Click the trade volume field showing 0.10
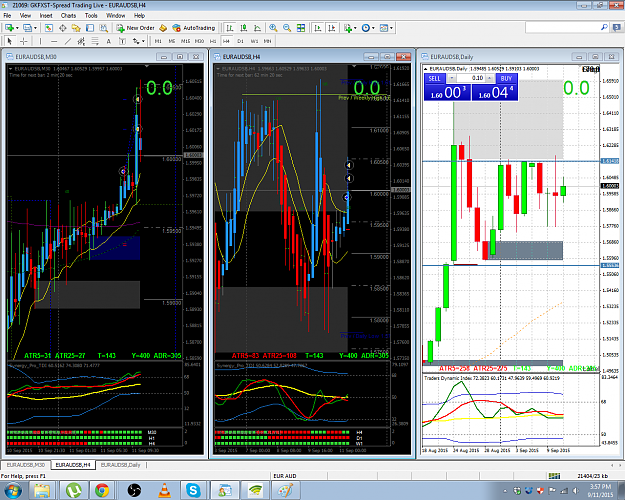 pos(471,78)
